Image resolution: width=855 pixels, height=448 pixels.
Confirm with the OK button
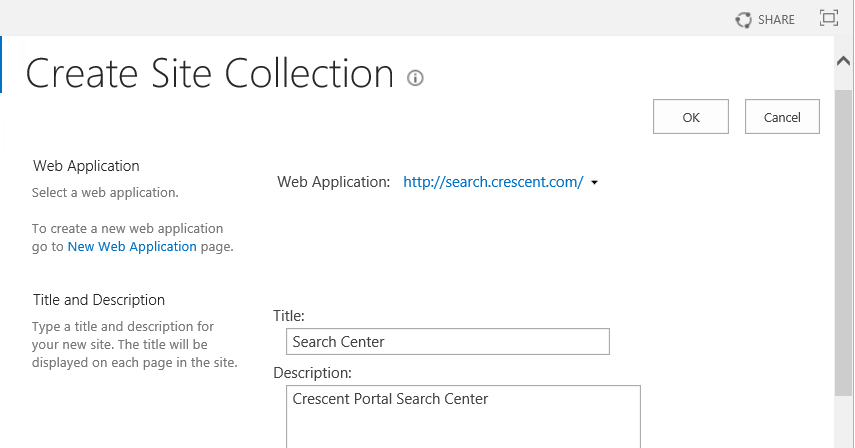(x=691, y=117)
